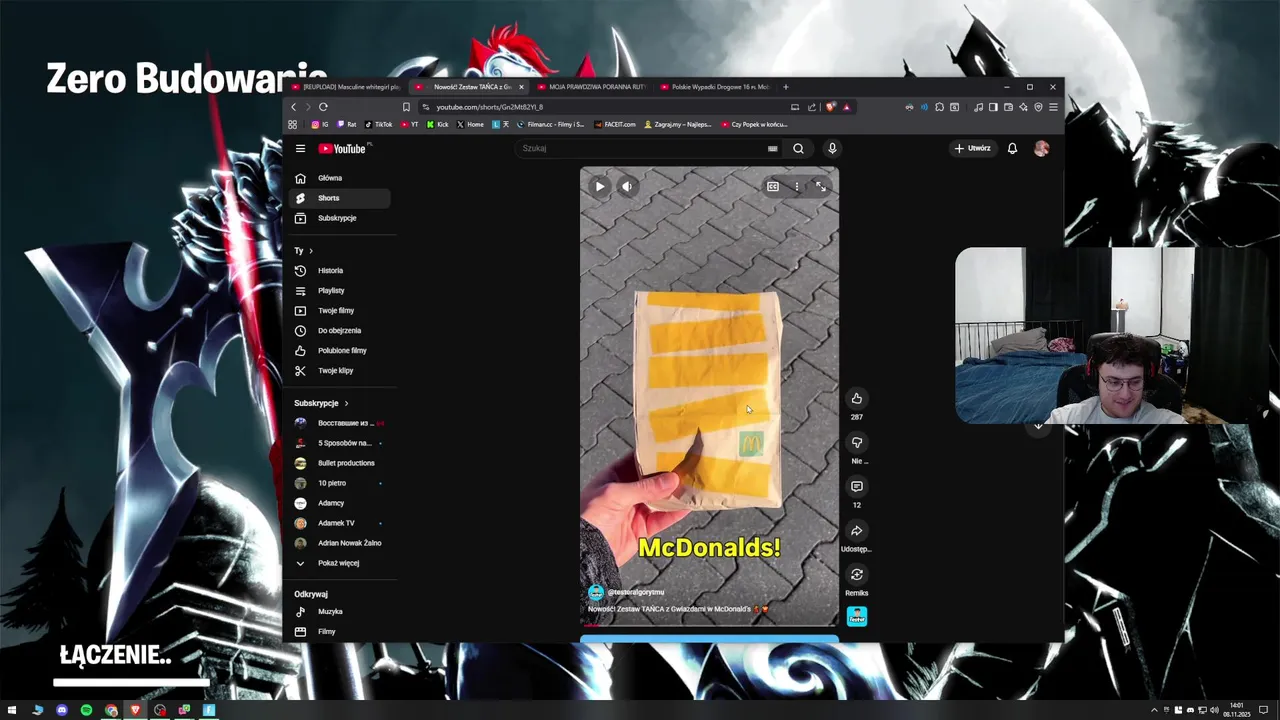Open Twoje filmy in sidebar

coord(340,310)
